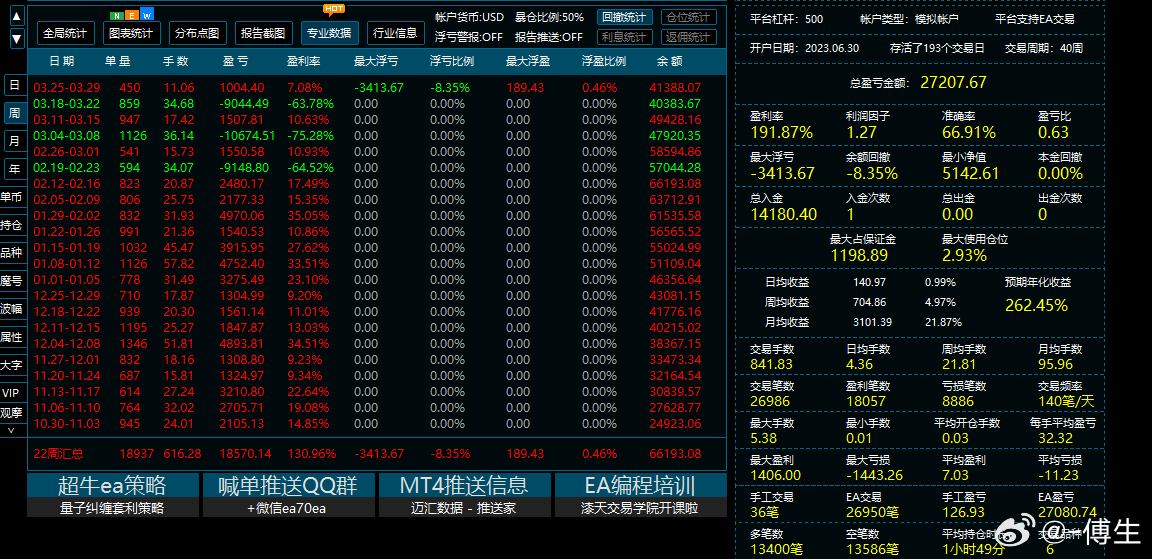Viewport: 1152px width, 559px height.
Task: Click the 报告截图 button
Action: [265, 33]
